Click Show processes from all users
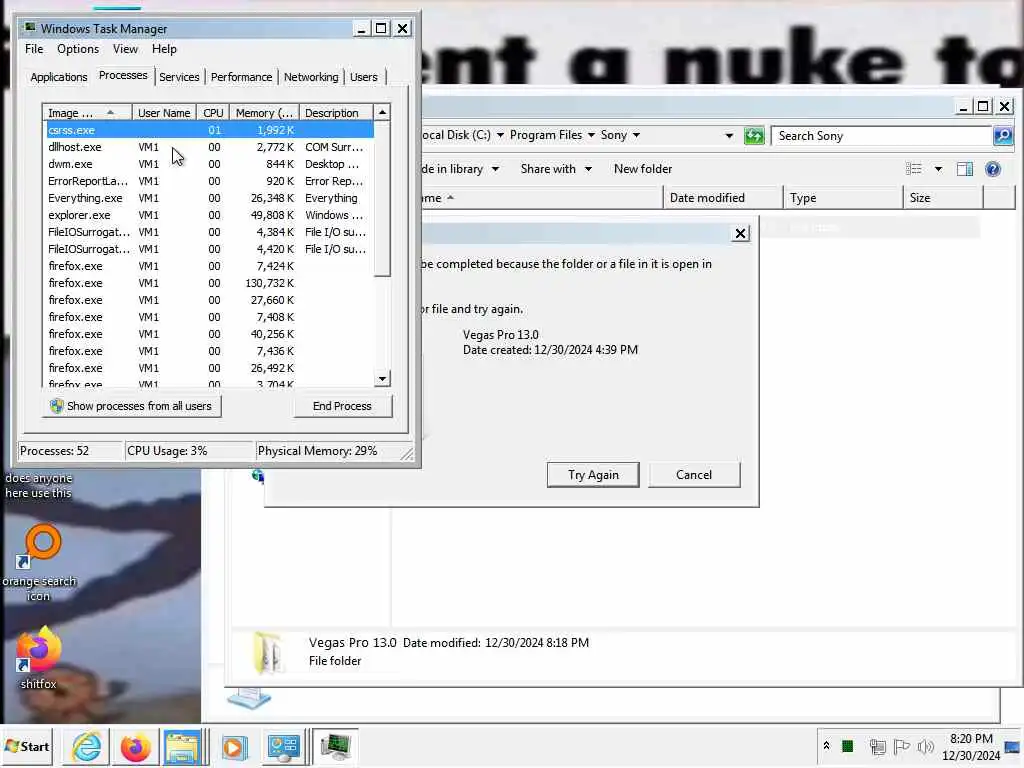Screen dimensions: 1024x768 [132, 406]
